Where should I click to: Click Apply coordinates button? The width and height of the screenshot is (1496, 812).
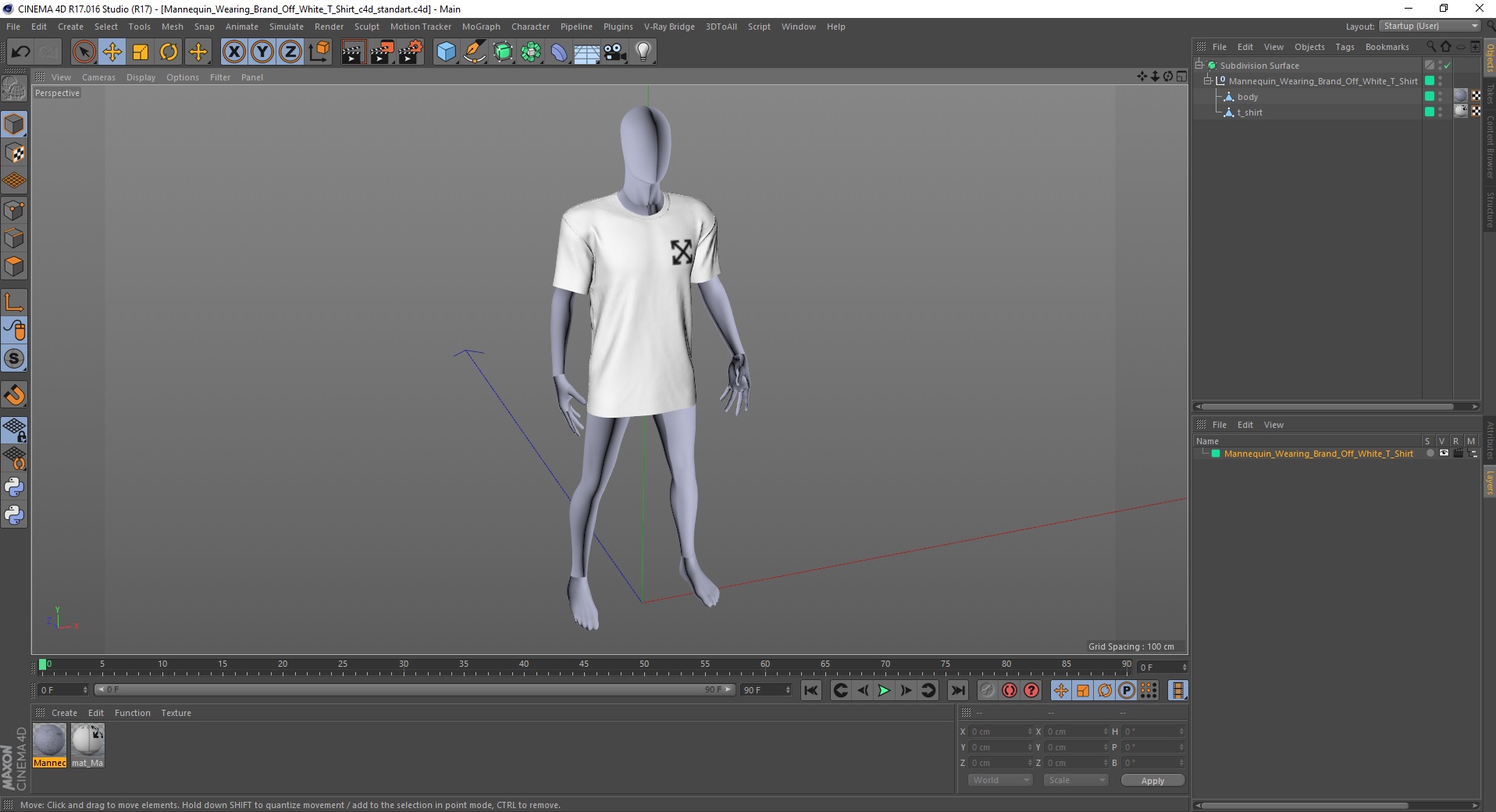[x=1152, y=781]
